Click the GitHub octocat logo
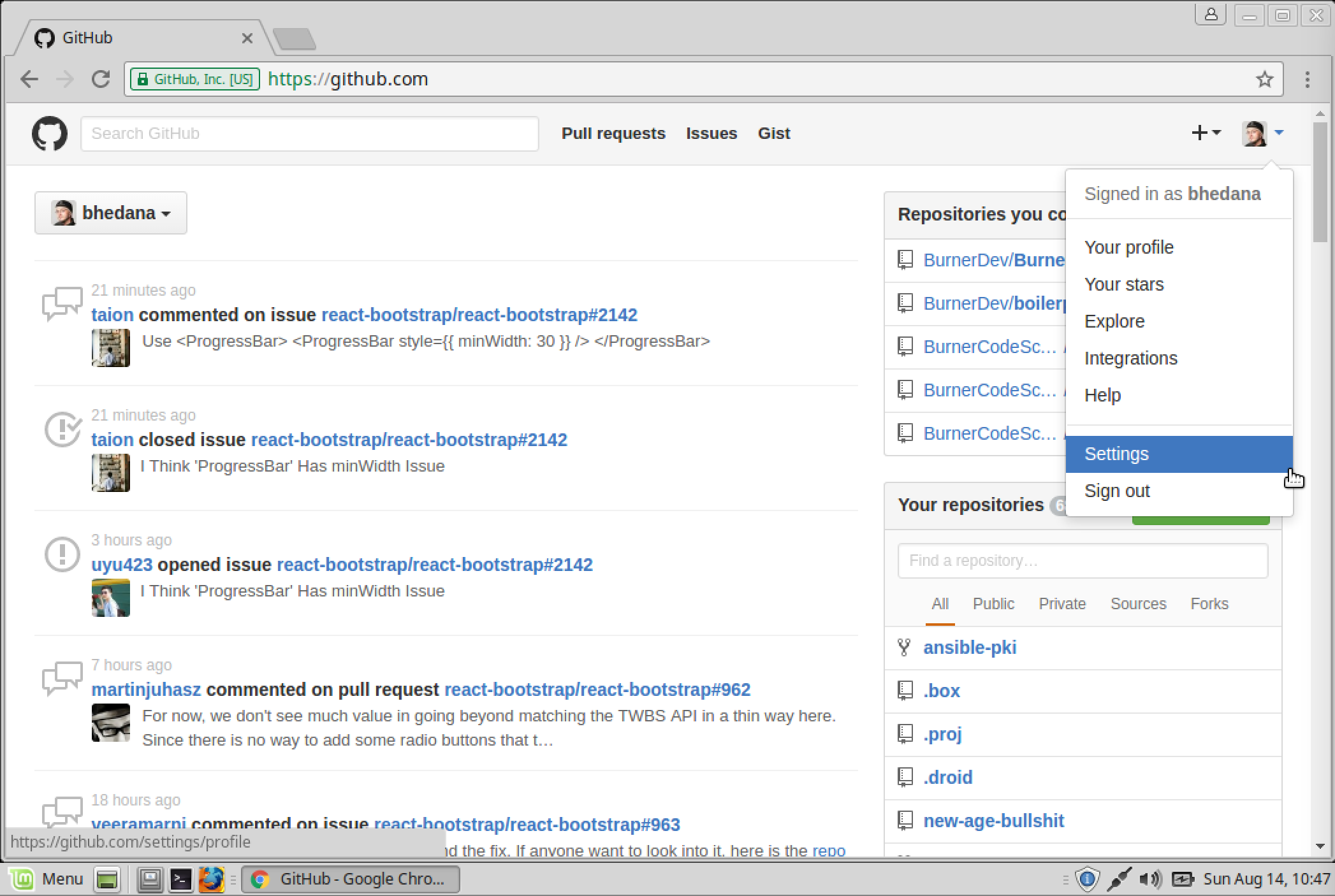Image resolution: width=1335 pixels, height=896 pixels. point(50,133)
